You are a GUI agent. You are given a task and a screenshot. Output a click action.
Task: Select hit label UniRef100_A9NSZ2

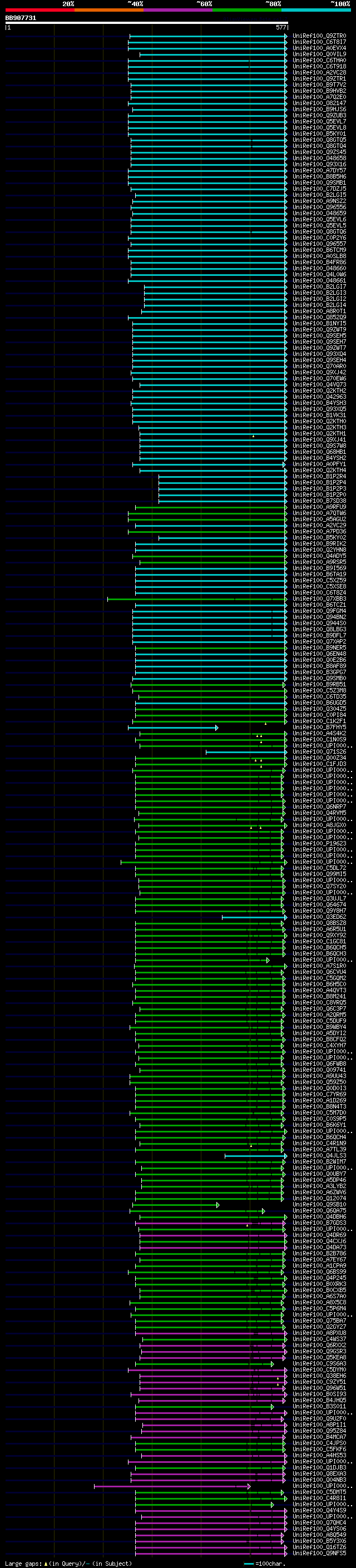(319, 201)
